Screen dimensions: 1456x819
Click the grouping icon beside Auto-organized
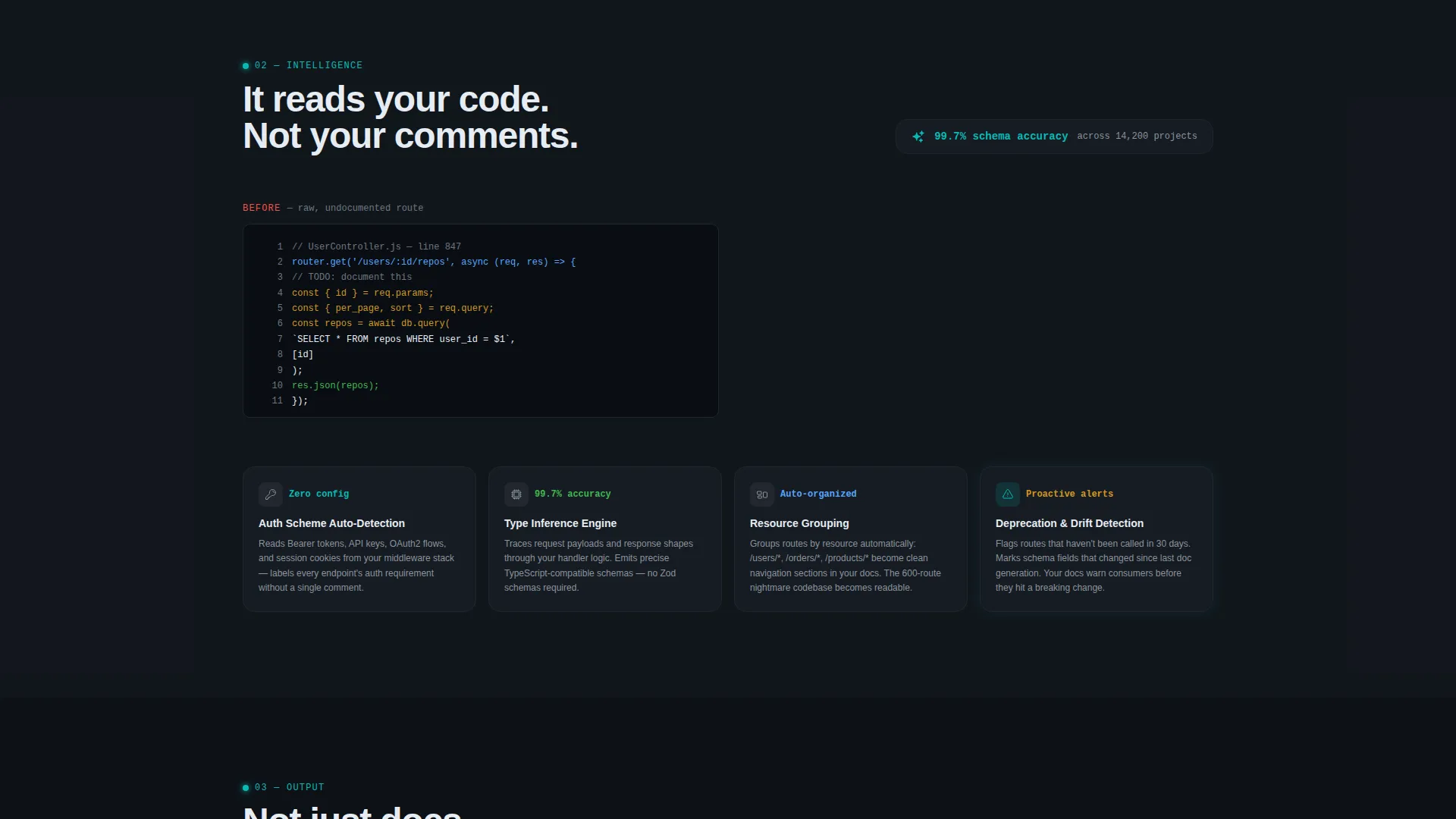762,494
